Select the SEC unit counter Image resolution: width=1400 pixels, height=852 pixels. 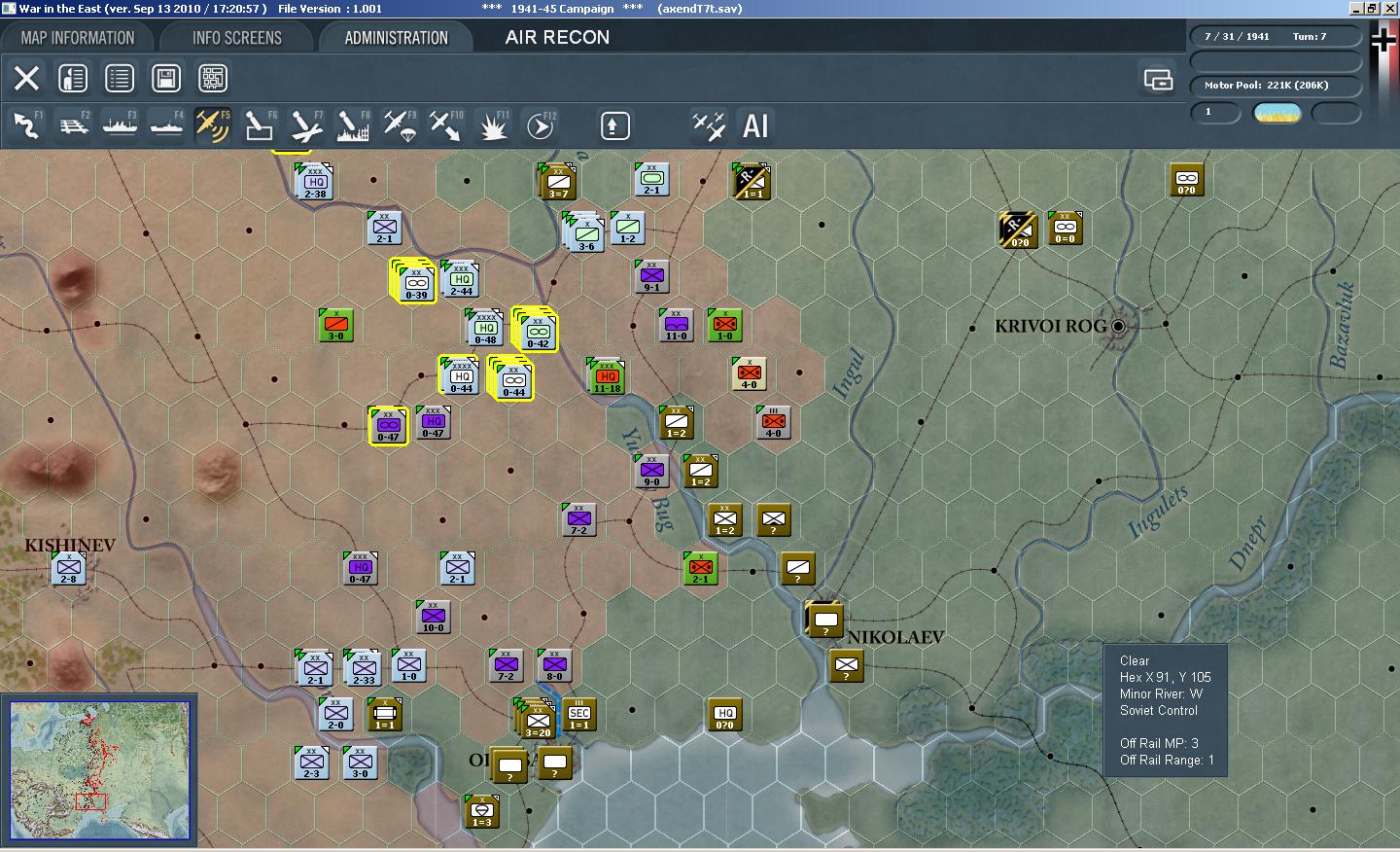click(x=578, y=714)
